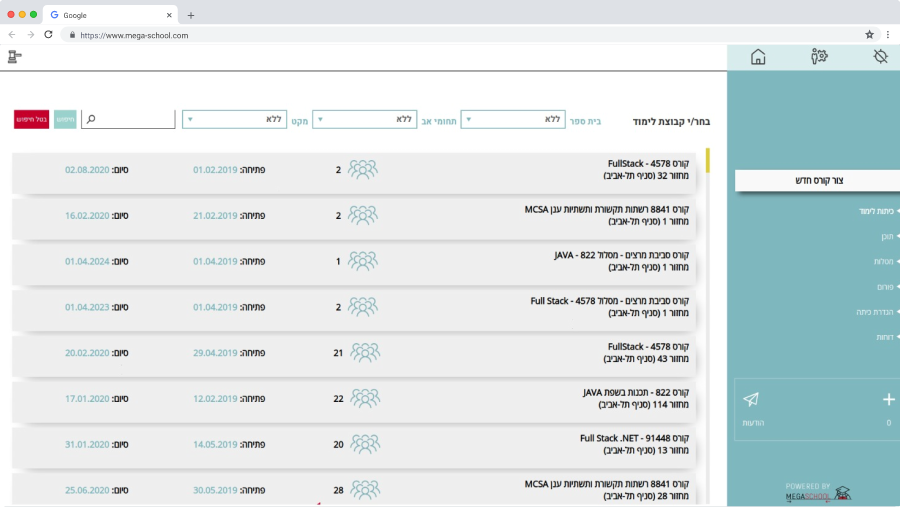Click start date 29.04.2019

[x=215, y=353]
